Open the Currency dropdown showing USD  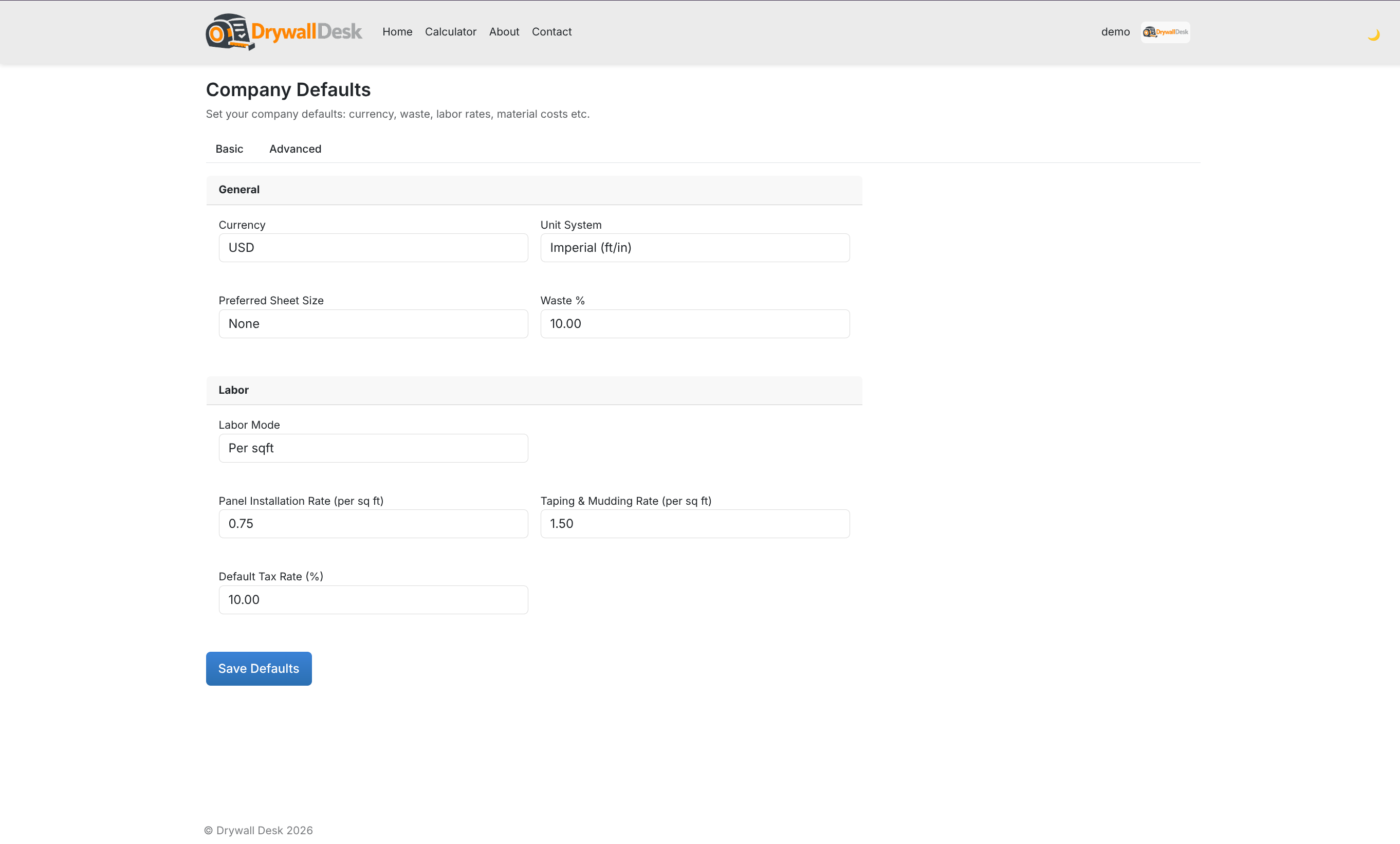click(x=373, y=248)
